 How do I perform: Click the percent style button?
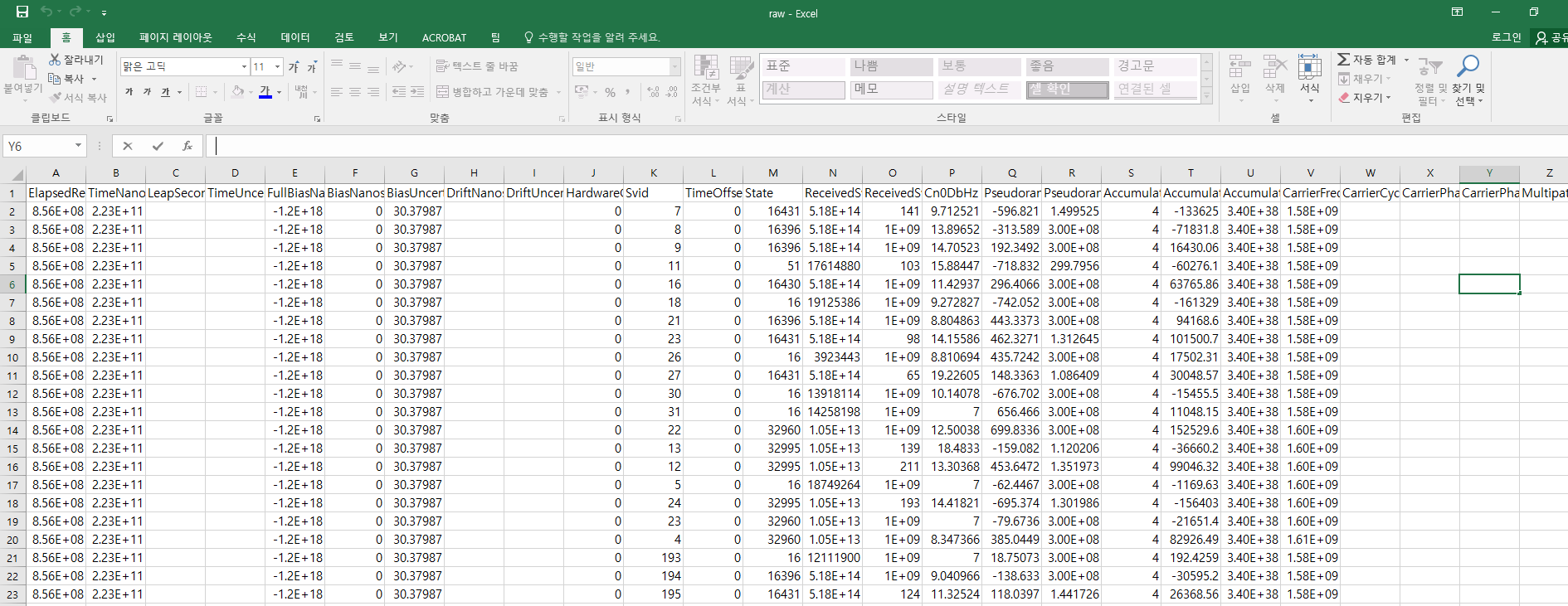coord(610,92)
